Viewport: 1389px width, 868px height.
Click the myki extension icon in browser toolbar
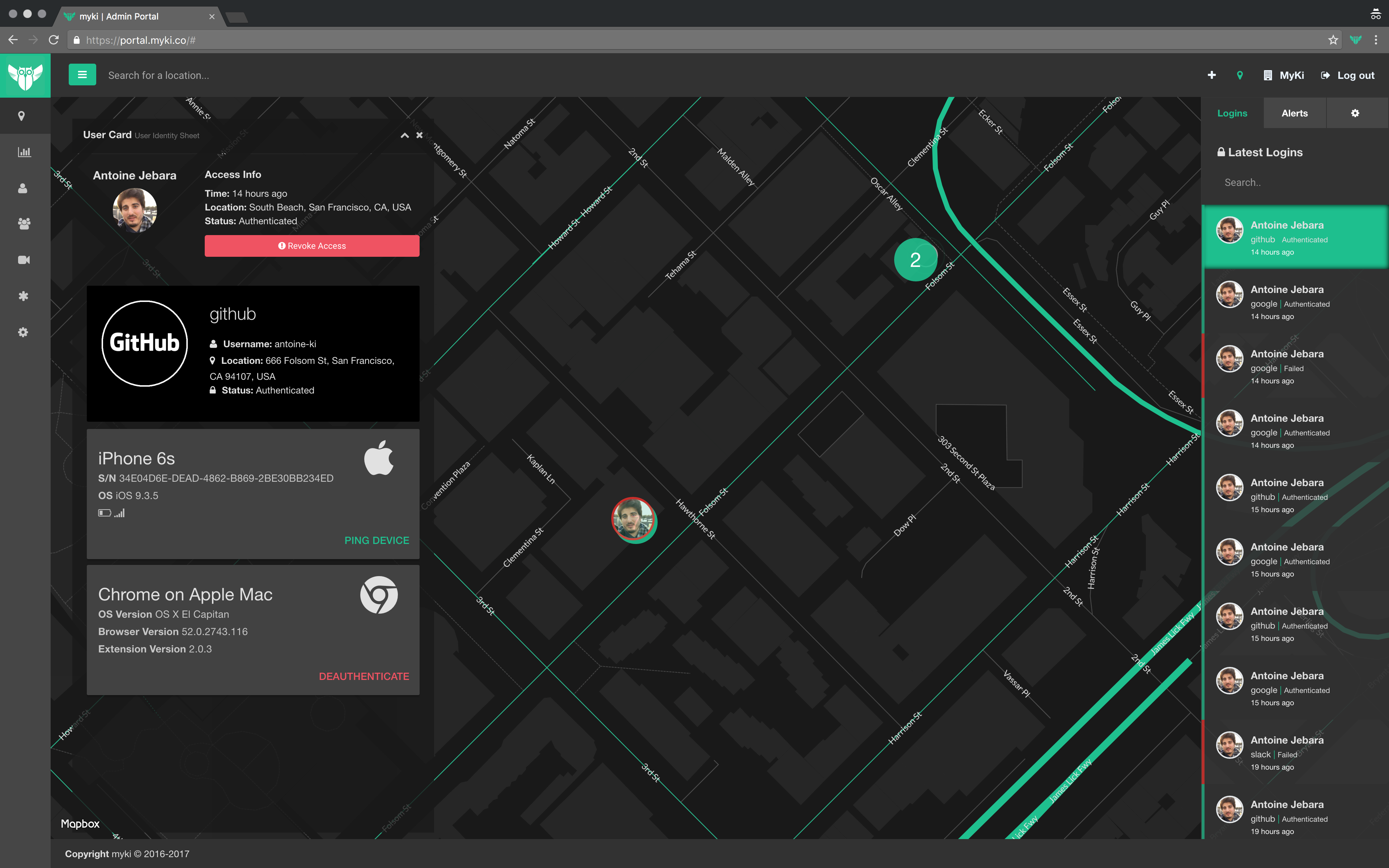pos(1356,40)
